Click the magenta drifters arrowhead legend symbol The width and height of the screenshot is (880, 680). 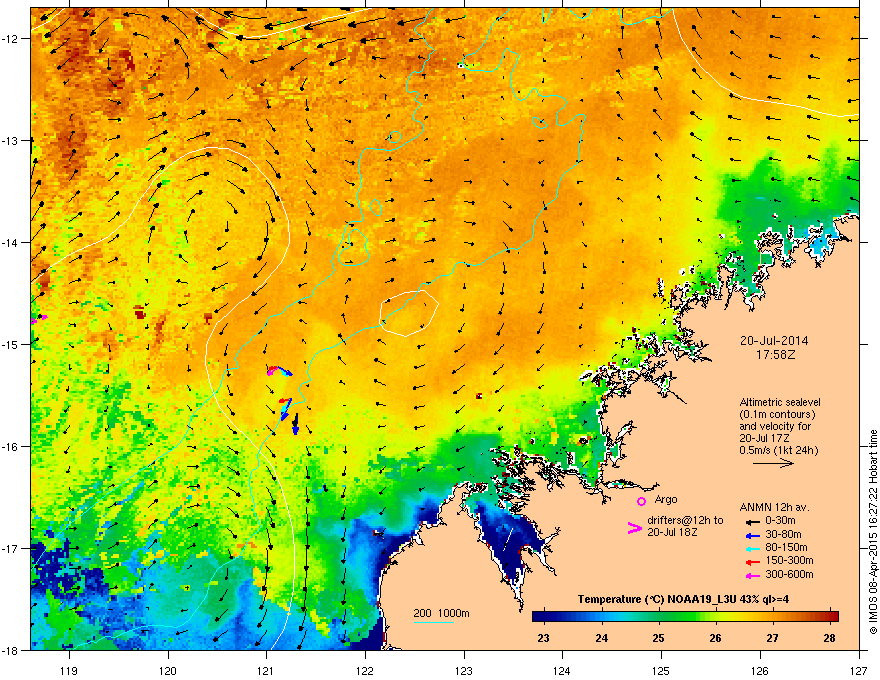pos(634,528)
